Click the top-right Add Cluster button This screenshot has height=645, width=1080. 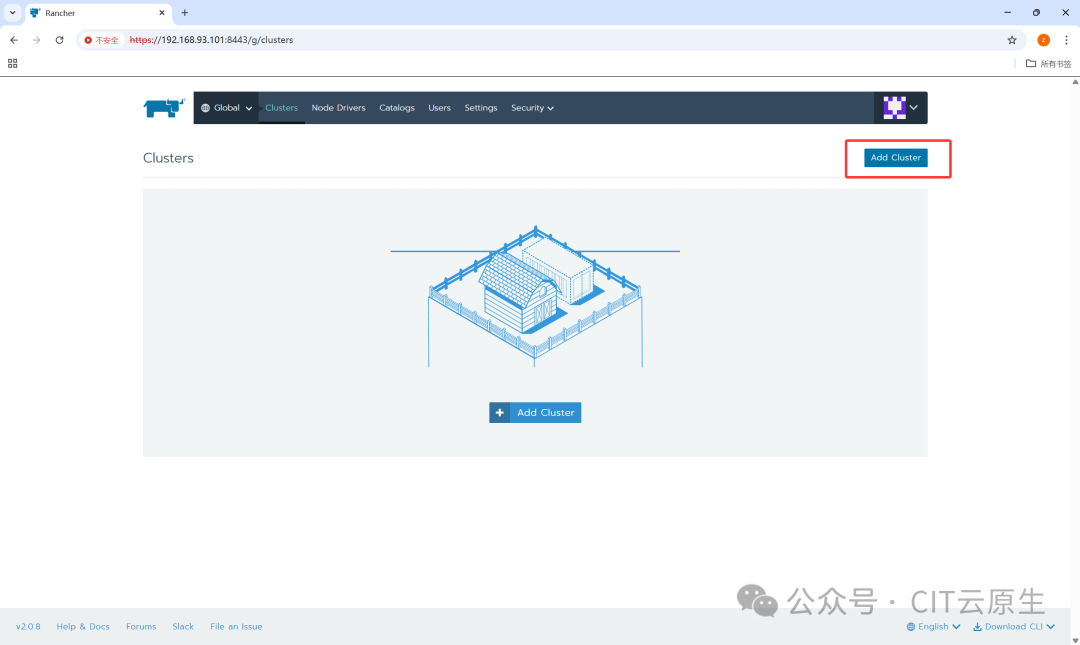pos(895,158)
